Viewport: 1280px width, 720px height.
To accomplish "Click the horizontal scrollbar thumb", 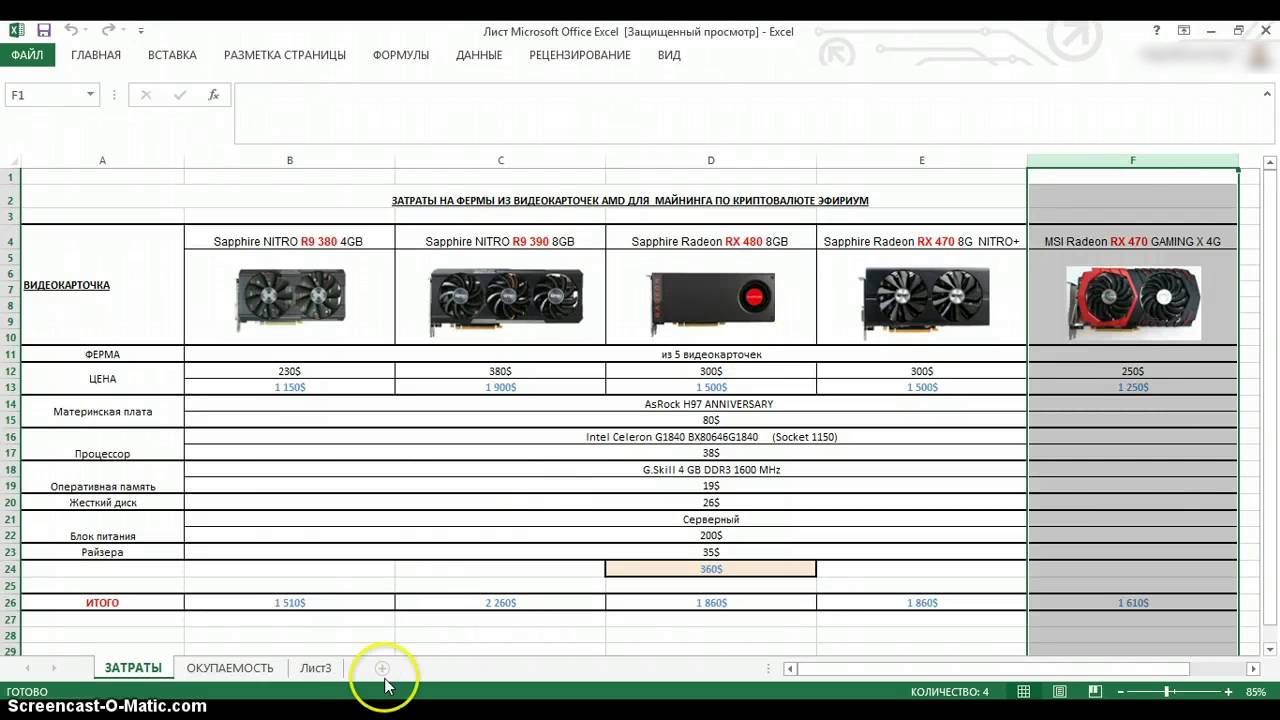I will [993, 668].
